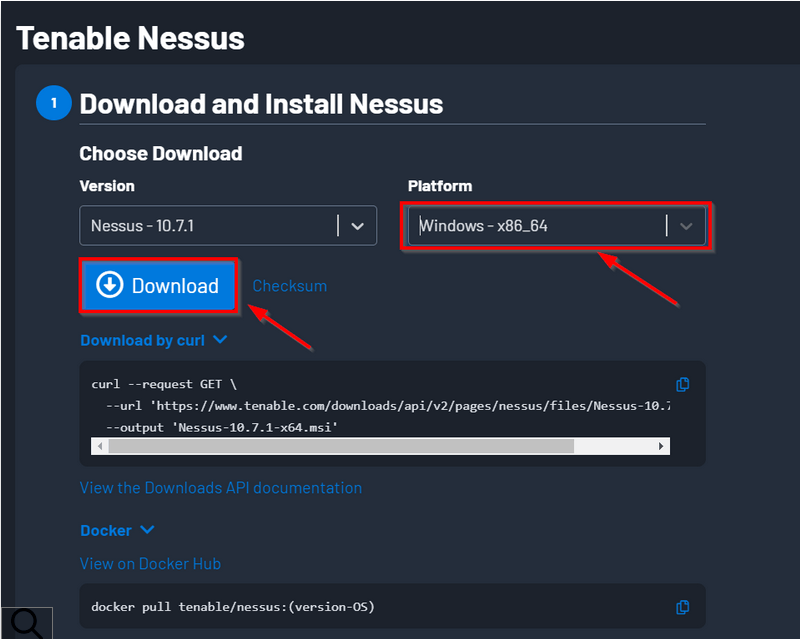Screen dimensions: 800x639
Task: Open View the Downloads API documentation
Action: tap(221, 488)
